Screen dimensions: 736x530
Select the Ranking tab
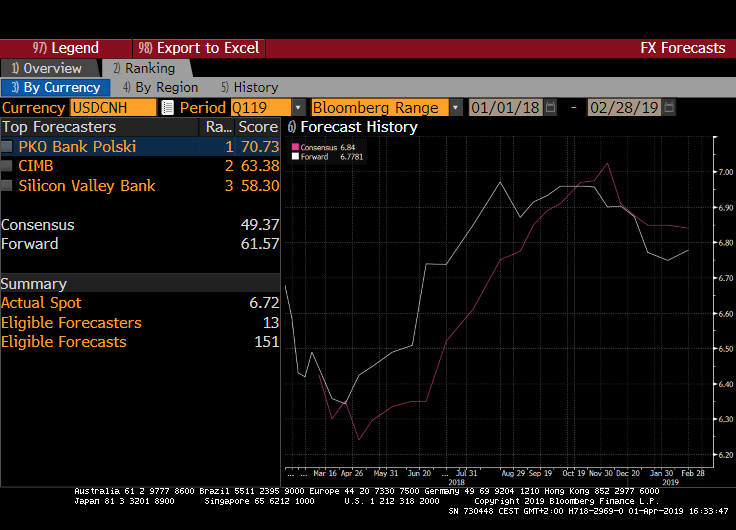pyautogui.click(x=143, y=68)
